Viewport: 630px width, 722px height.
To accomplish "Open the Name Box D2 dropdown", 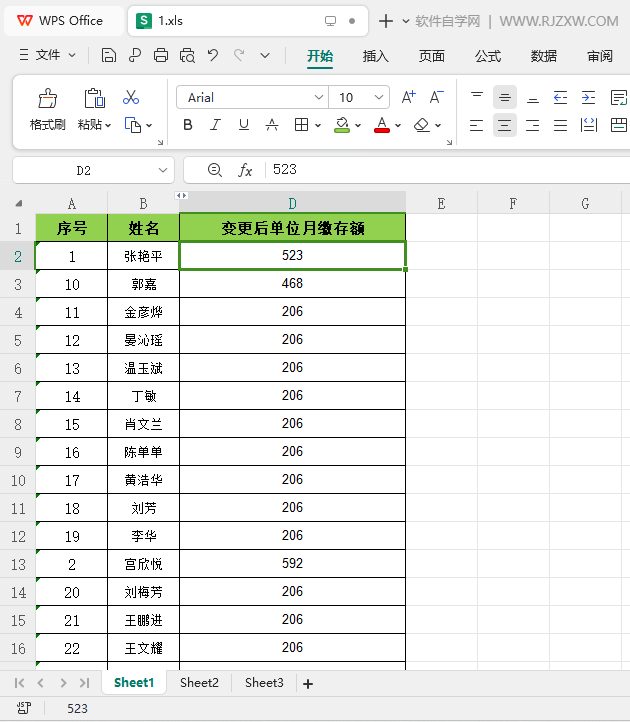I will (163, 170).
